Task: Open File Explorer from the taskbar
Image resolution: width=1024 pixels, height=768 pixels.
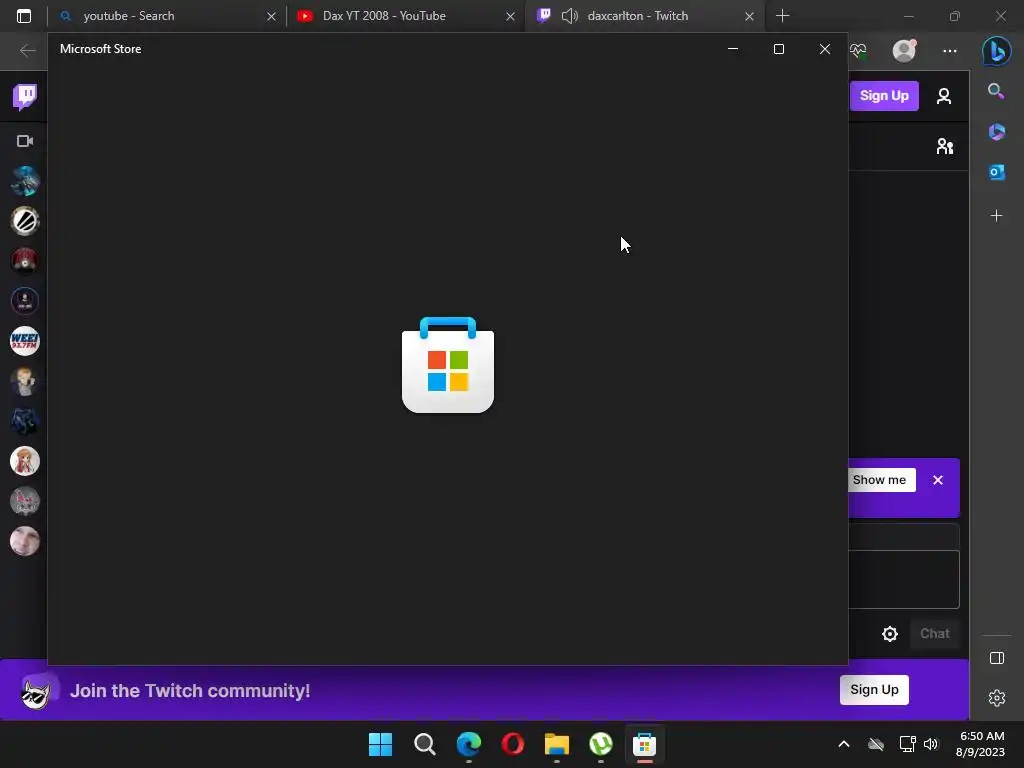Action: coord(556,744)
